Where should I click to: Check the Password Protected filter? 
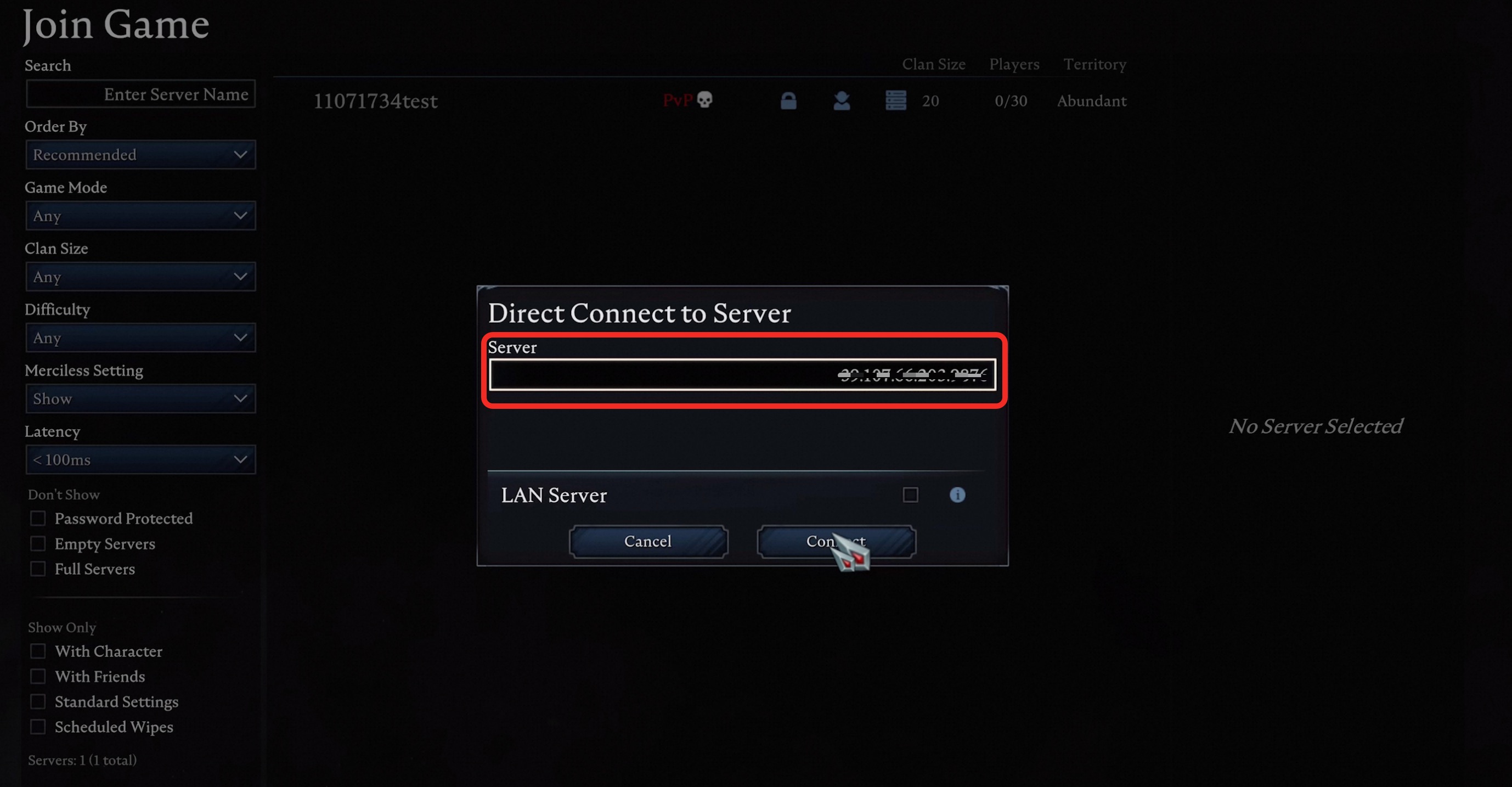coord(38,519)
